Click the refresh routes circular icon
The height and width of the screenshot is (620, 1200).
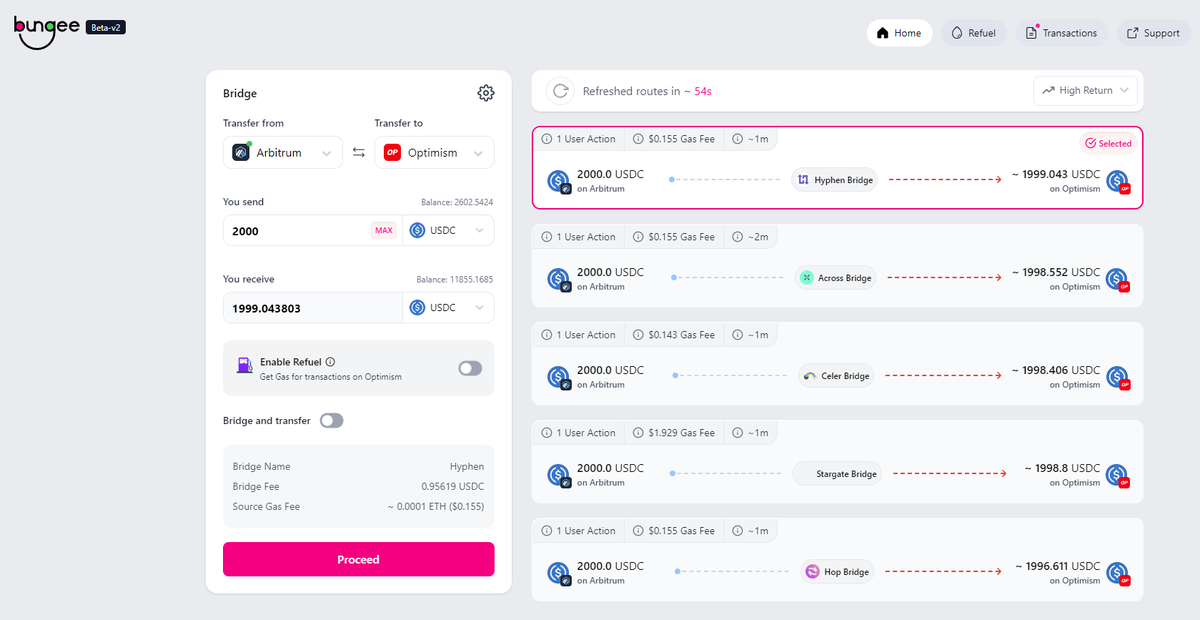pos(560,91)
